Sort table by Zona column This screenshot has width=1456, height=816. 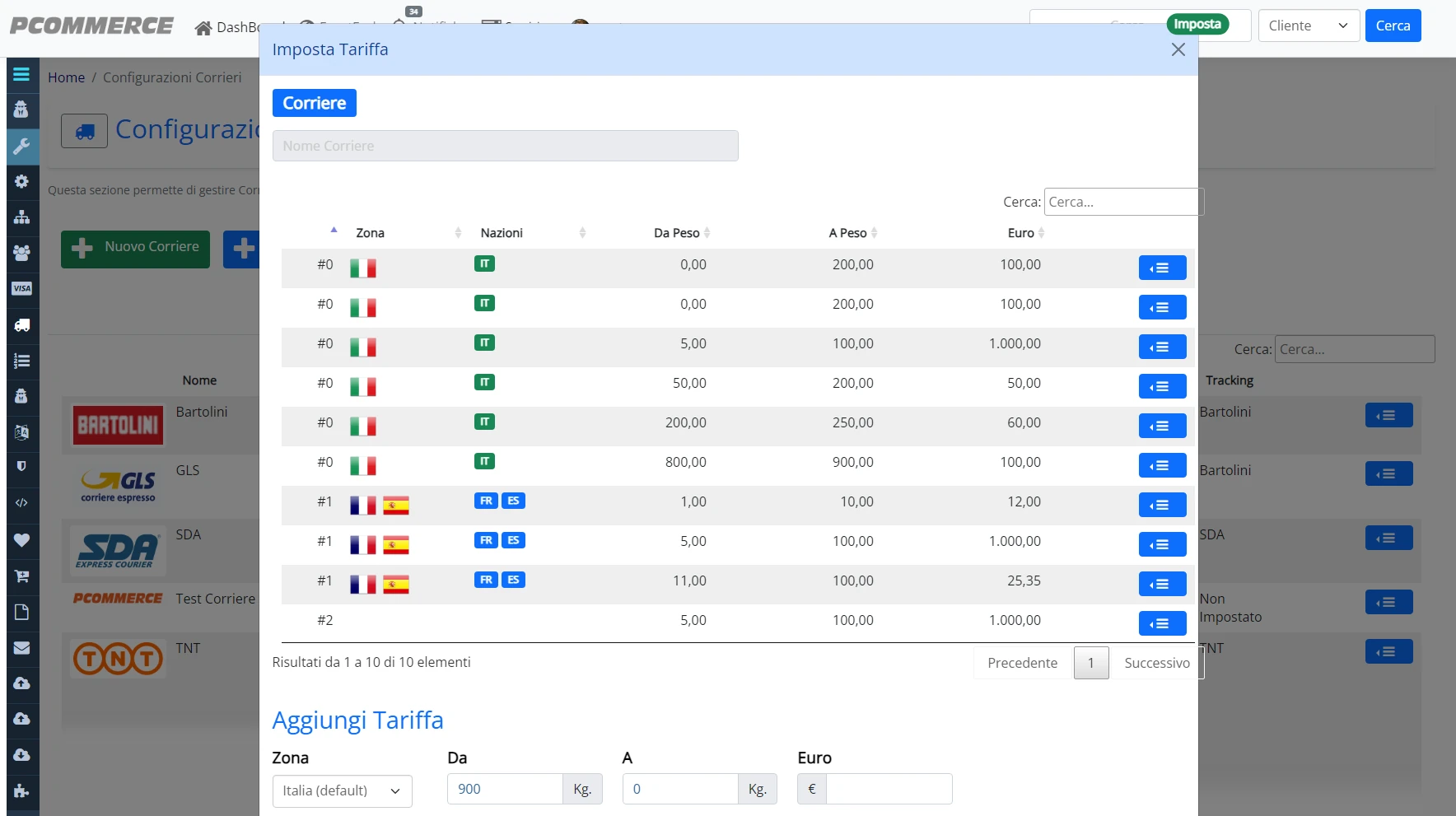point(370,233)
